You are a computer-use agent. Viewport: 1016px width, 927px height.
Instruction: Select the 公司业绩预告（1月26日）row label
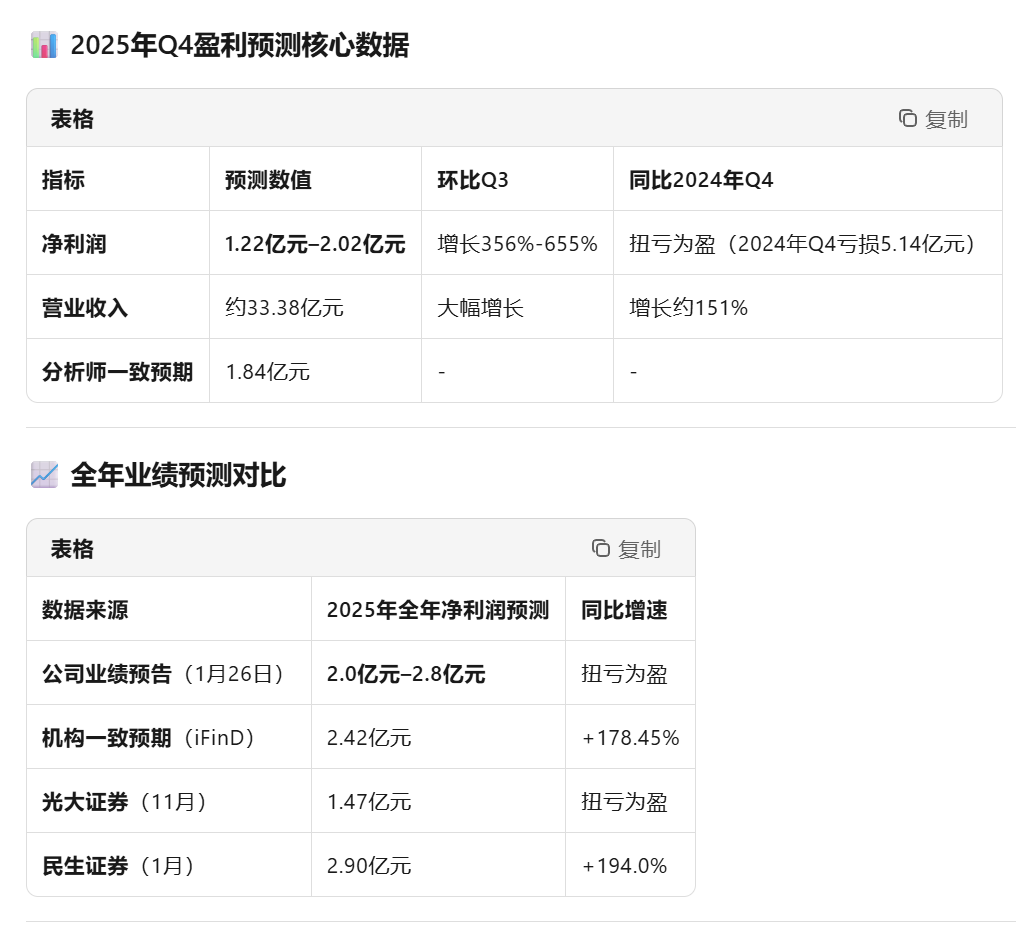coord(163,673)
